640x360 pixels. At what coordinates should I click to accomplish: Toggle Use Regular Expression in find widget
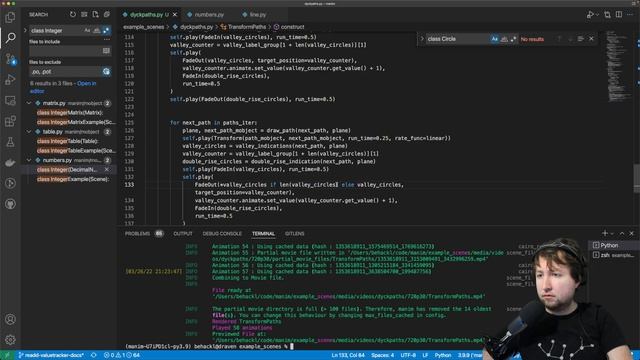tap(513, 39)
